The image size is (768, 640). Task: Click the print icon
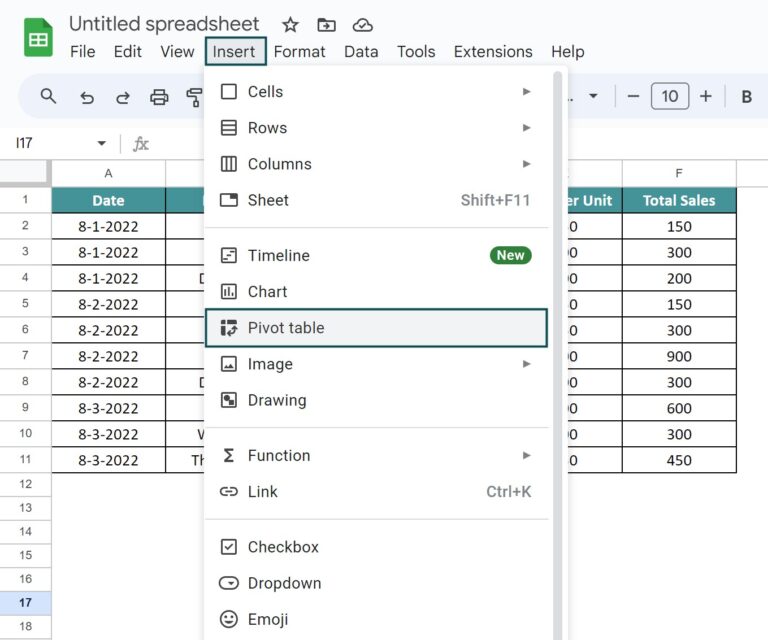coord(159,97)
